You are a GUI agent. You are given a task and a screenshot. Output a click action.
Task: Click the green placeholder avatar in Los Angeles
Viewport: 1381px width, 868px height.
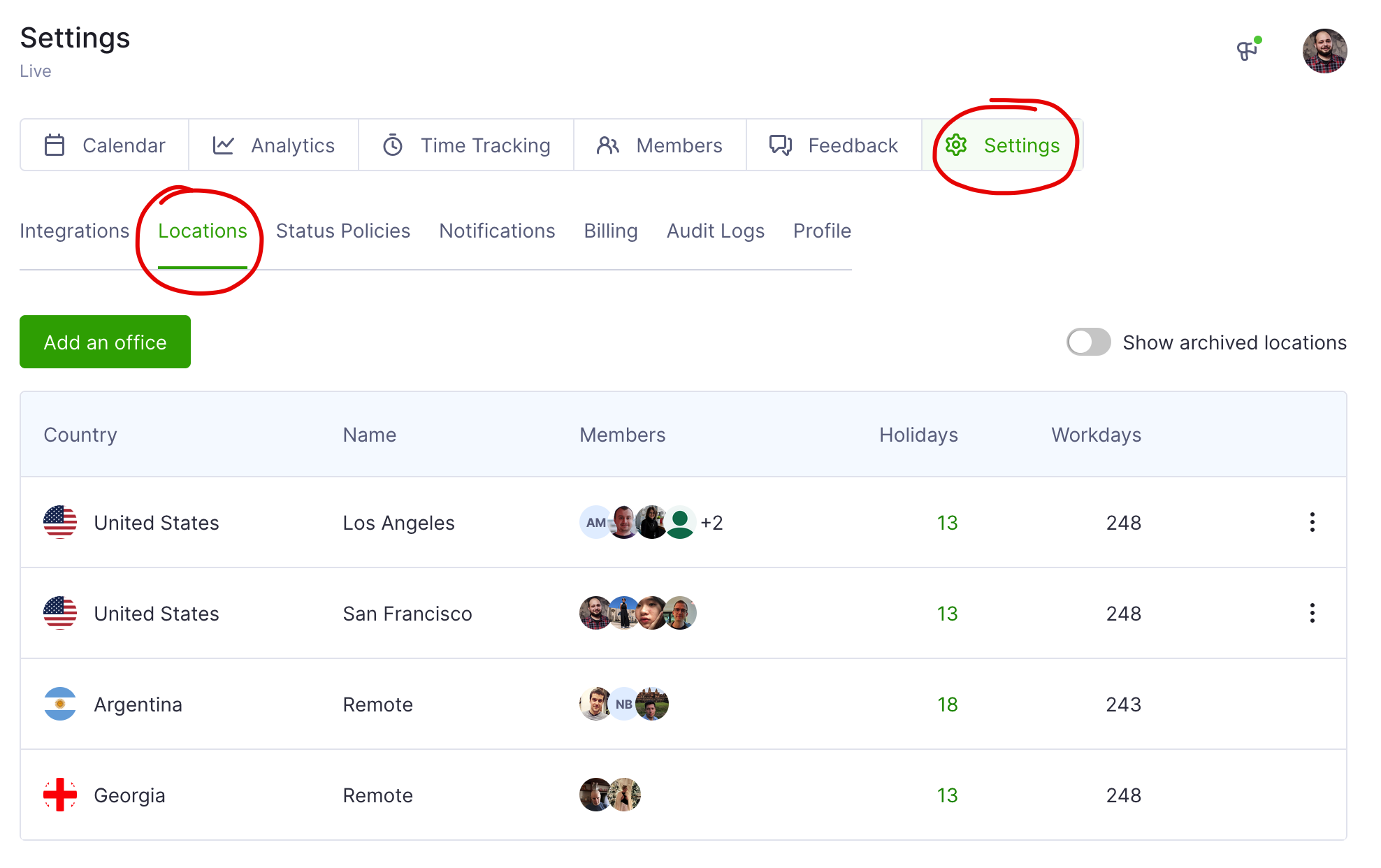pos(680,522)
